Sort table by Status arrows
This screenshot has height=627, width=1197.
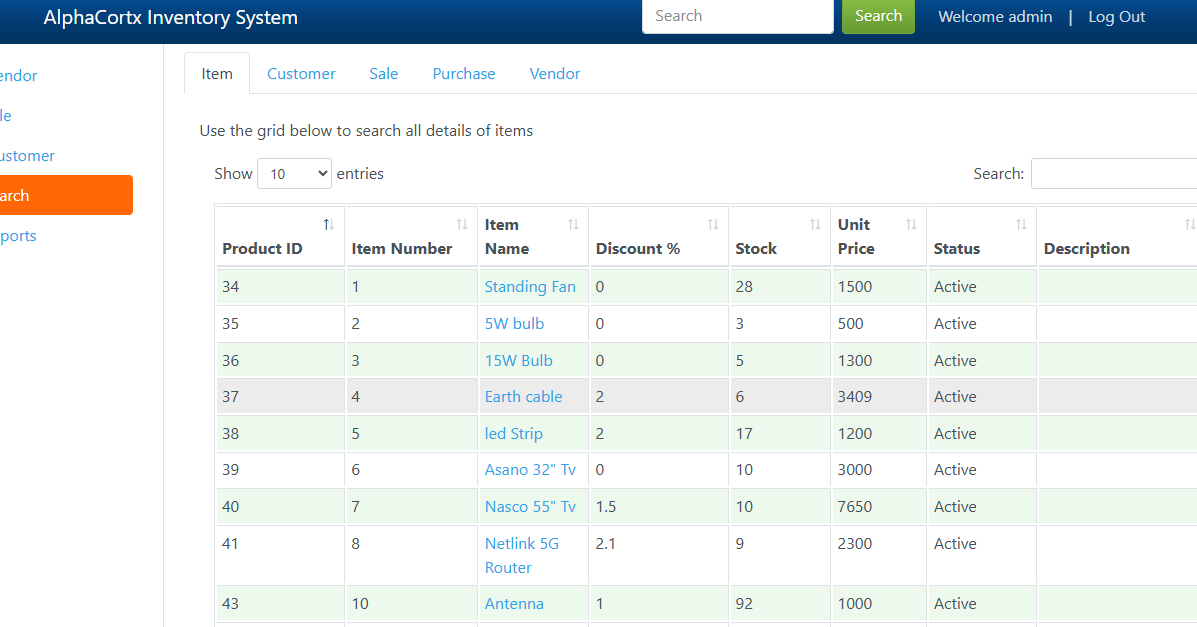click(x=1021, y=225)
